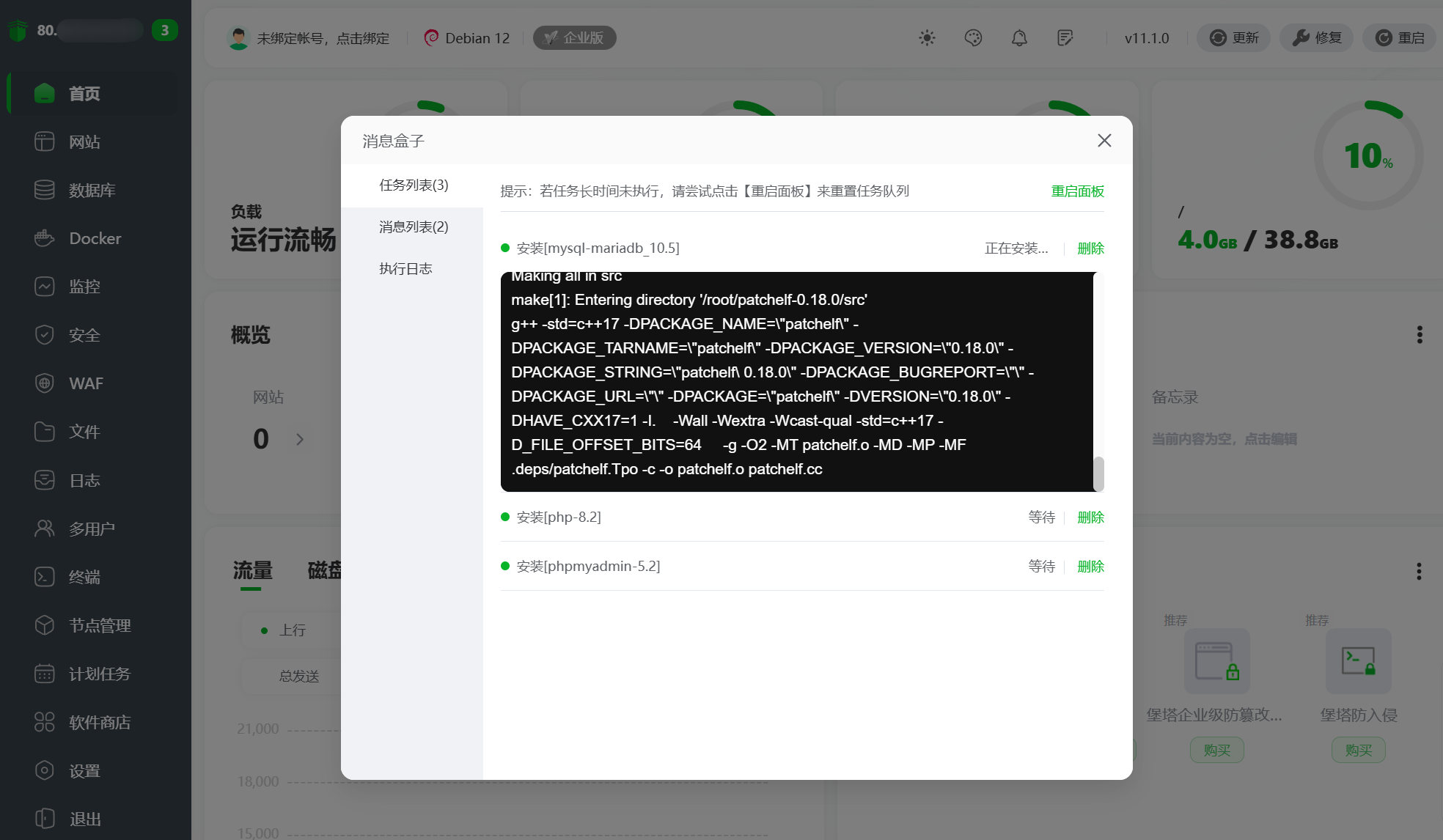This screenshot has width=1443, height=840.
Task: Click the 修复 repair button
Action: 1317,38
